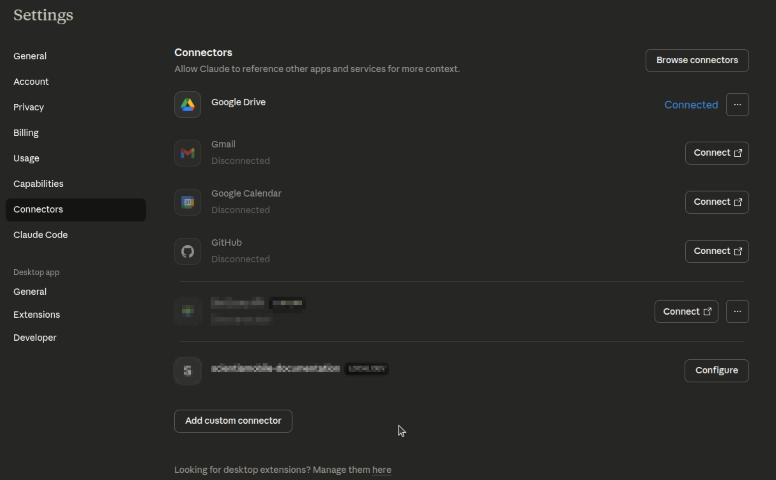Screen dimensions: 776x480
Task: Go to Account settings
Action: pos(76,82)
